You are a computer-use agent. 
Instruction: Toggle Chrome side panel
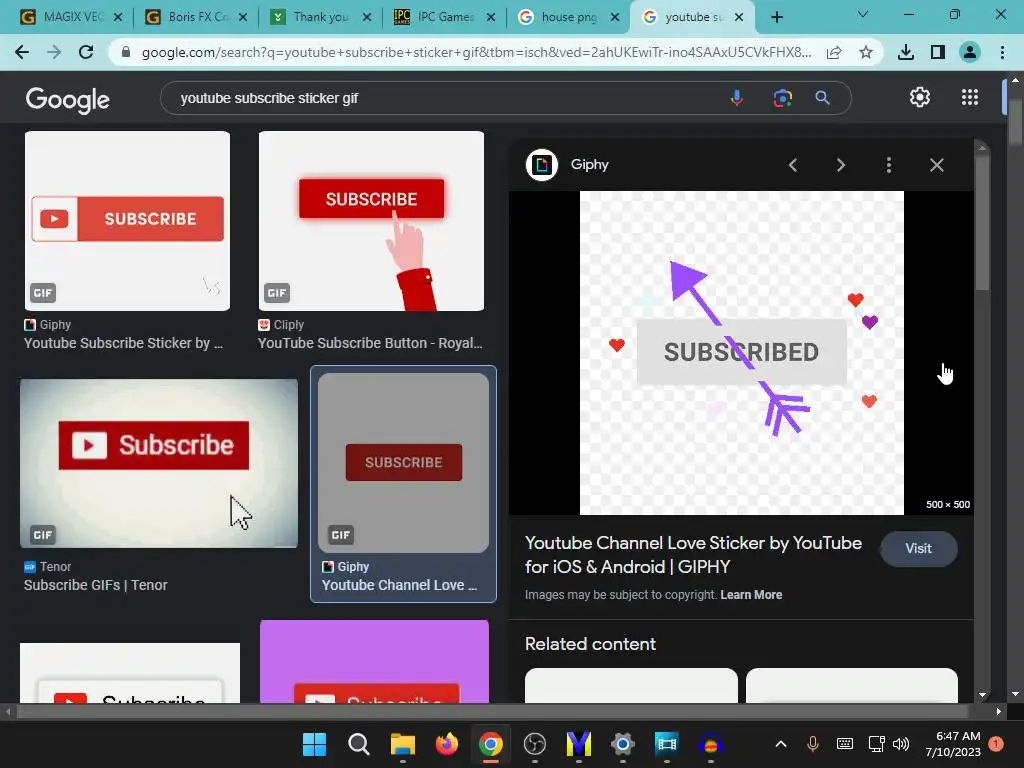pos(938,52)
